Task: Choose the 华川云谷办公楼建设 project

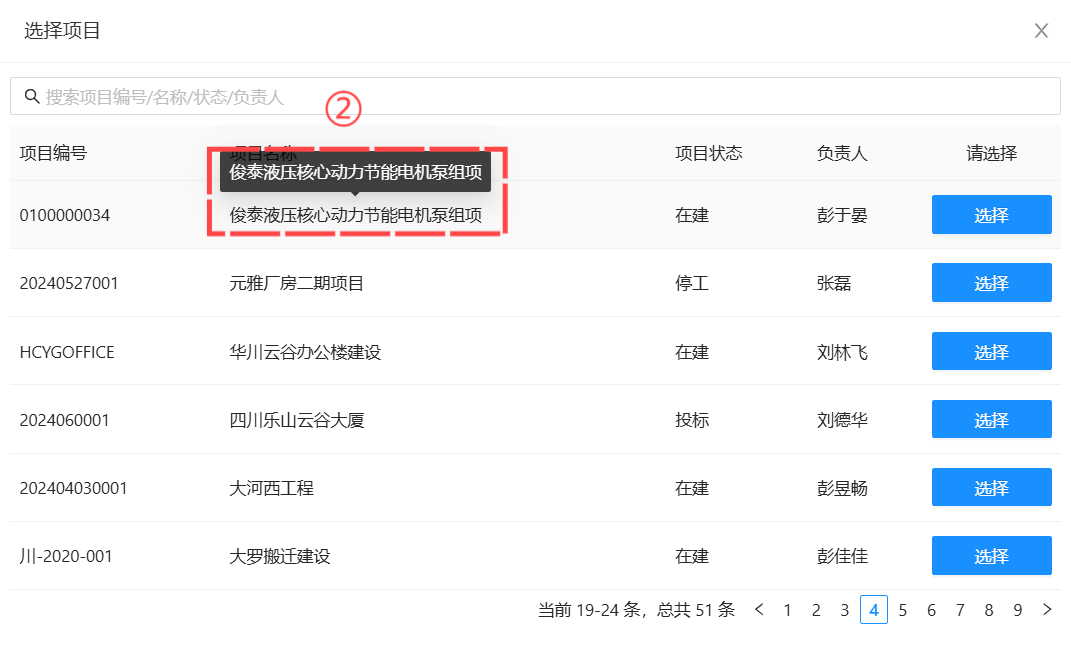Action: click(991, 351)
